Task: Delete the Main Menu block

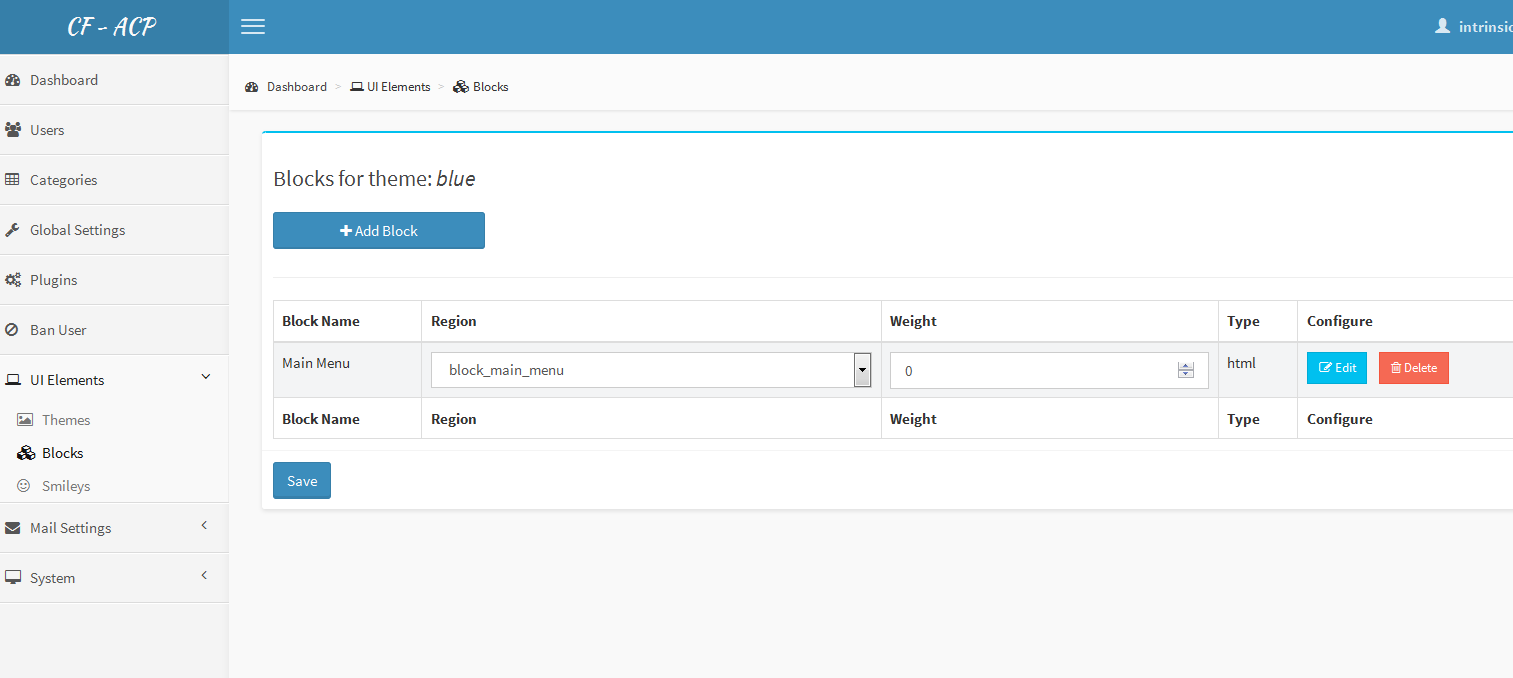Action: pos(1414,368)
